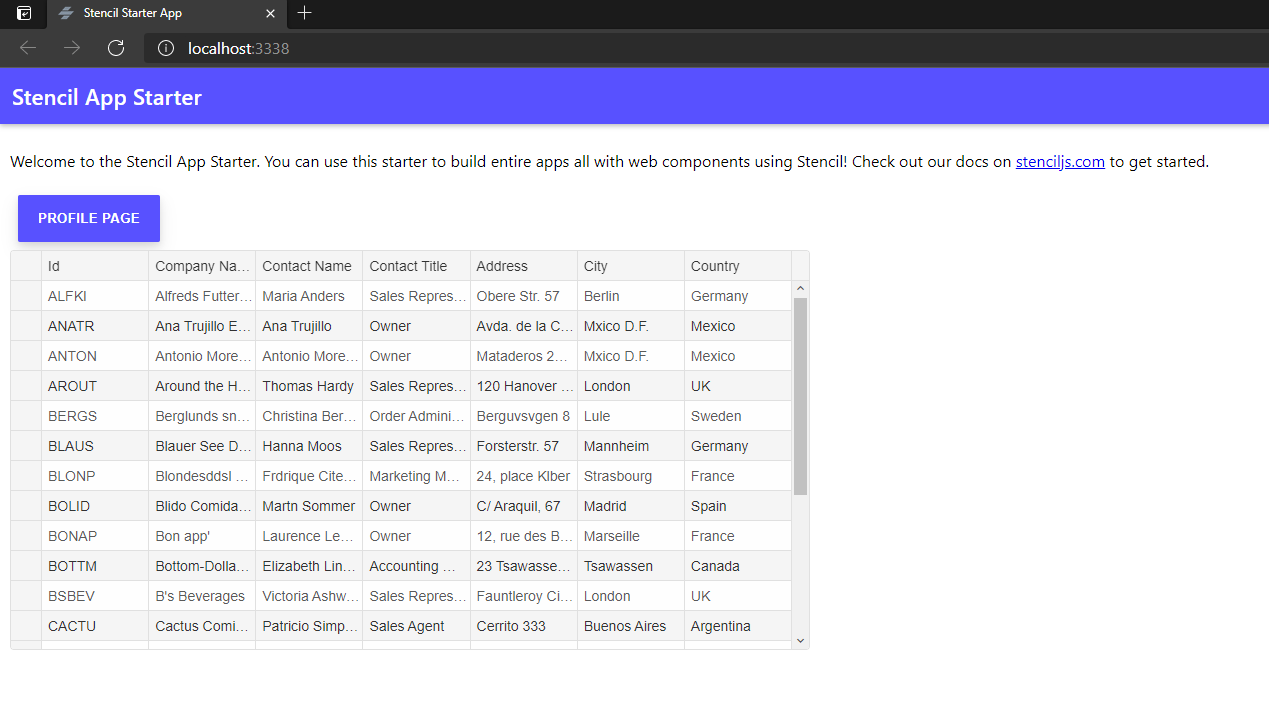Follow the stenciljs.com link
1269x714 pixels.
point(1060,162)
